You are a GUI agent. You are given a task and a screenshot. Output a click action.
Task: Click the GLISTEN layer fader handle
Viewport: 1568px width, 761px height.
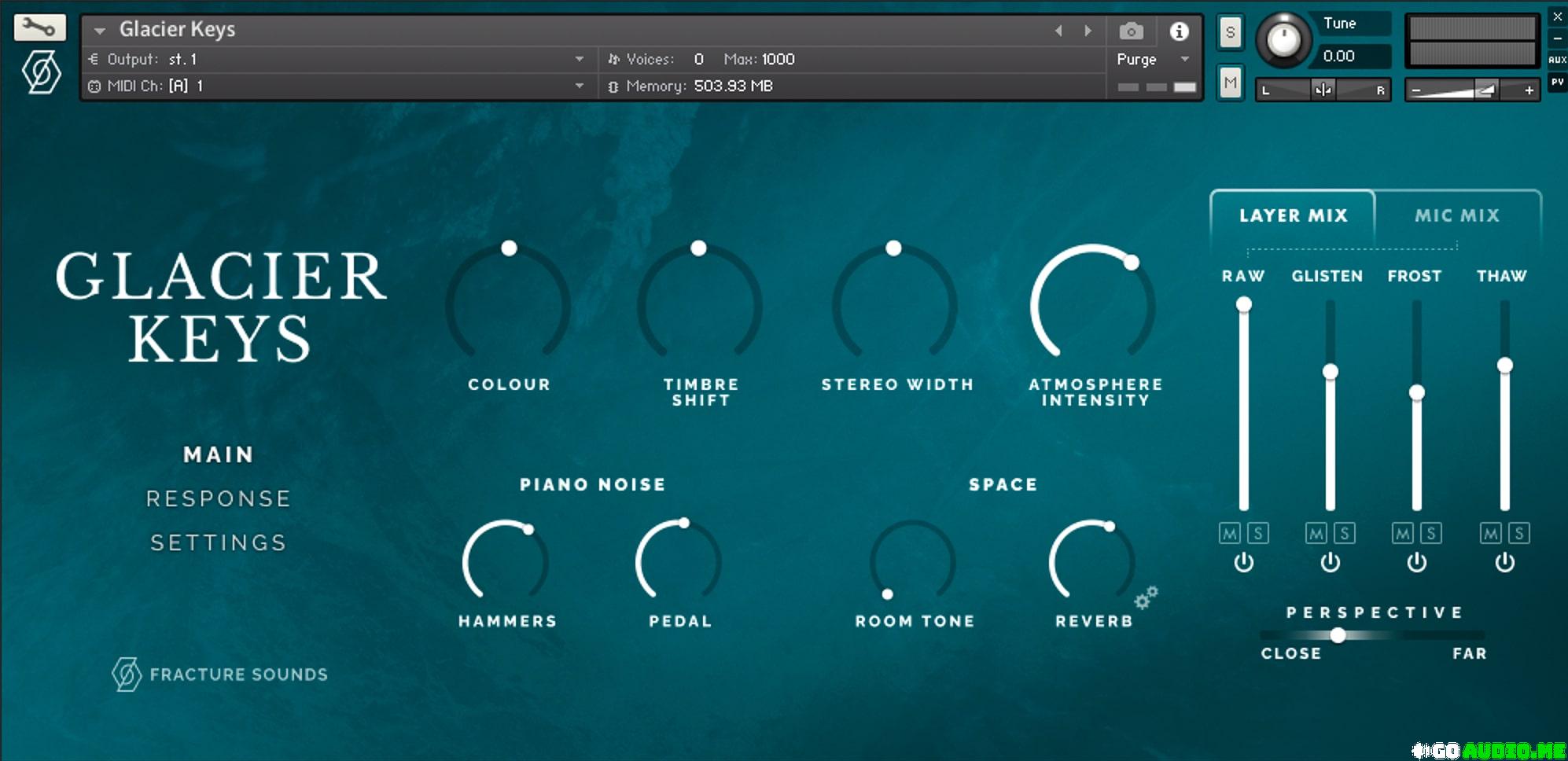(1330, 371)
